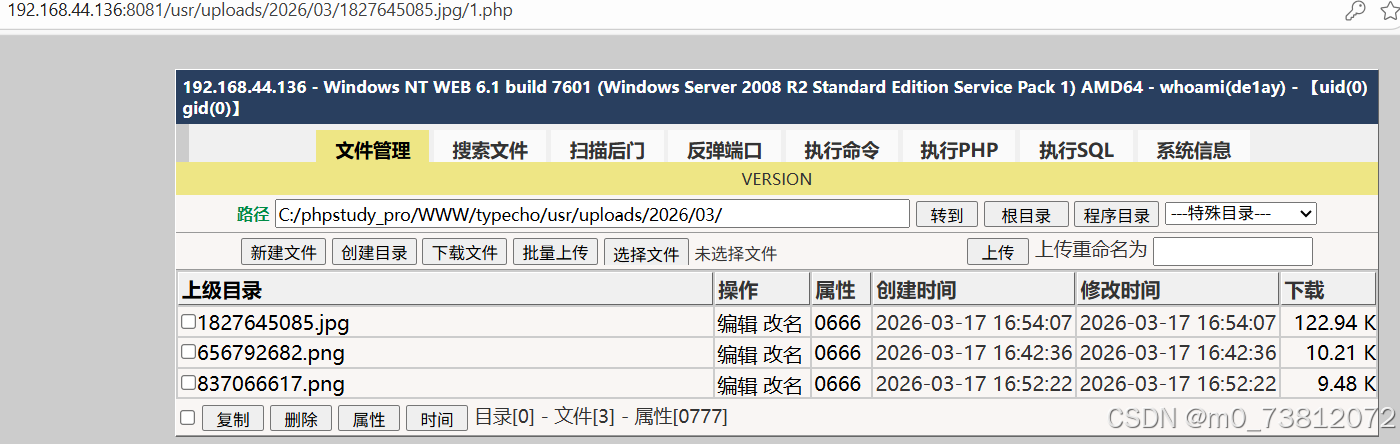Open the file 837066617.png
Viewport: 1400px width, 444px height.
pos(270,384)
